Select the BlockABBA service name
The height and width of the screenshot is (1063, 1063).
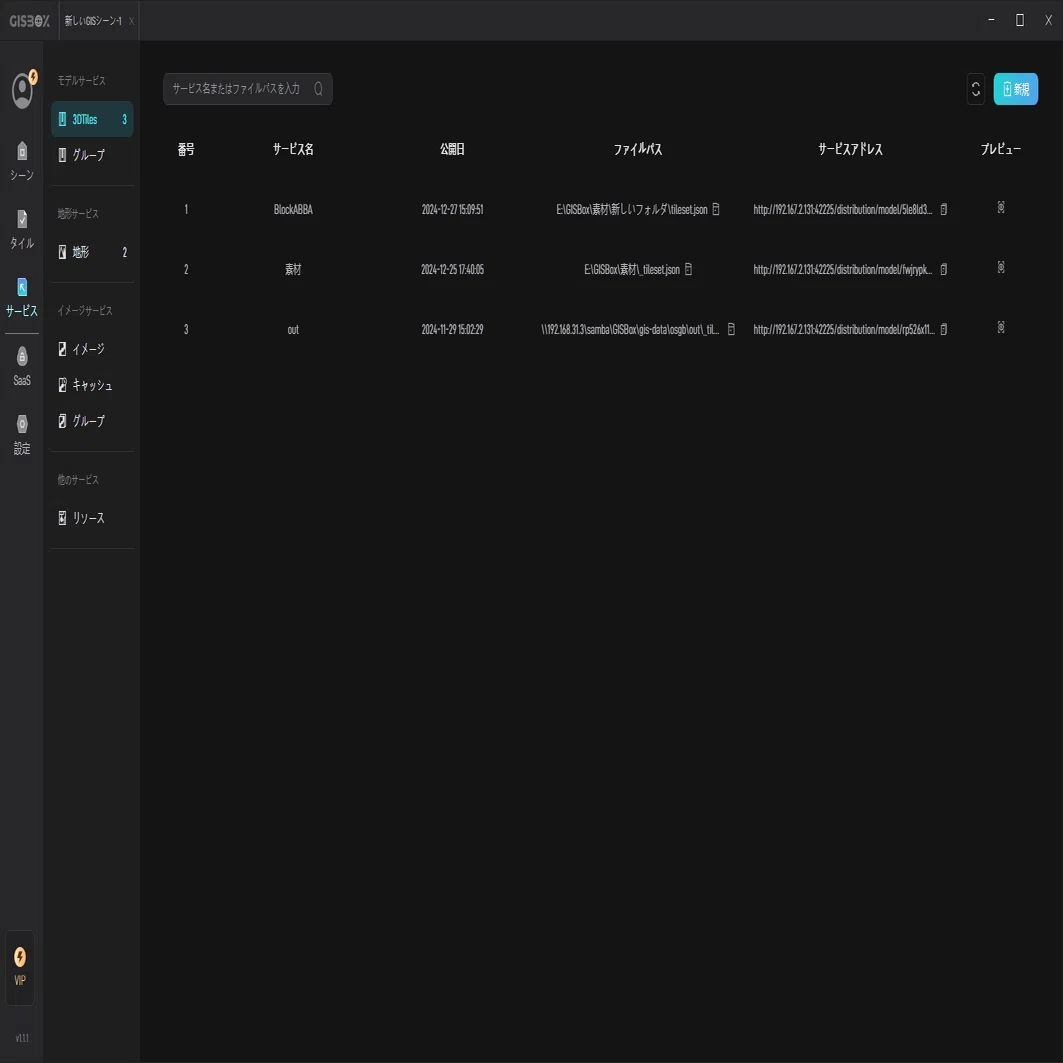point(293,209)
